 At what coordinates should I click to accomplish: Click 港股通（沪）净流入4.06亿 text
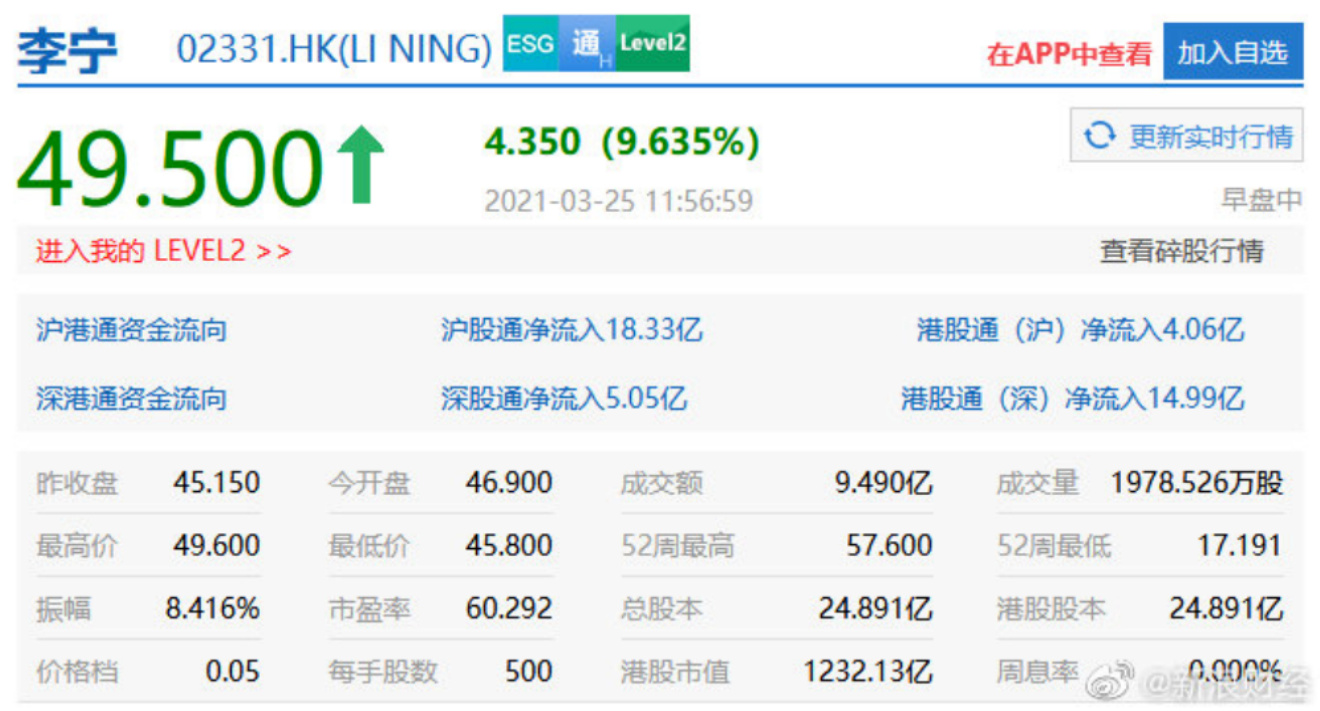[1081, 329]
